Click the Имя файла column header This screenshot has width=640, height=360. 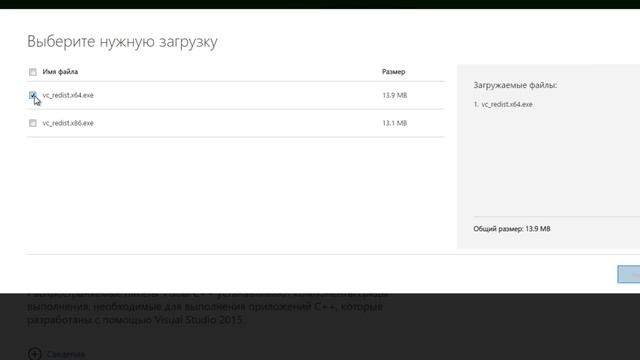(x=60, y=72)
